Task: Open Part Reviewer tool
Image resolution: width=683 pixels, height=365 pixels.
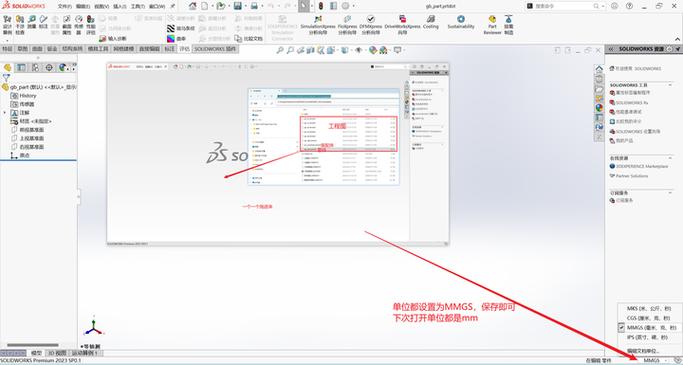Action: pos(492,24)
